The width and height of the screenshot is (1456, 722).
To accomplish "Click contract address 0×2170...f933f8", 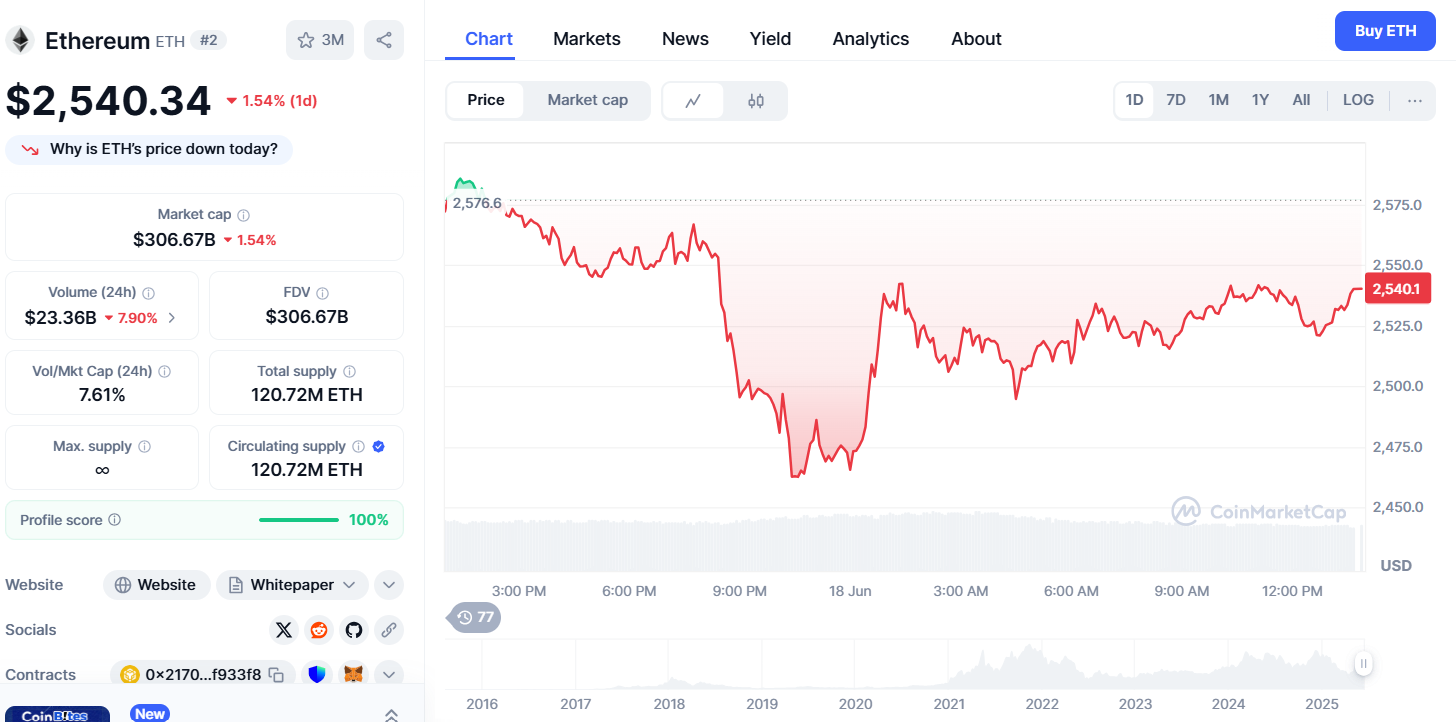I will (203, 675).
